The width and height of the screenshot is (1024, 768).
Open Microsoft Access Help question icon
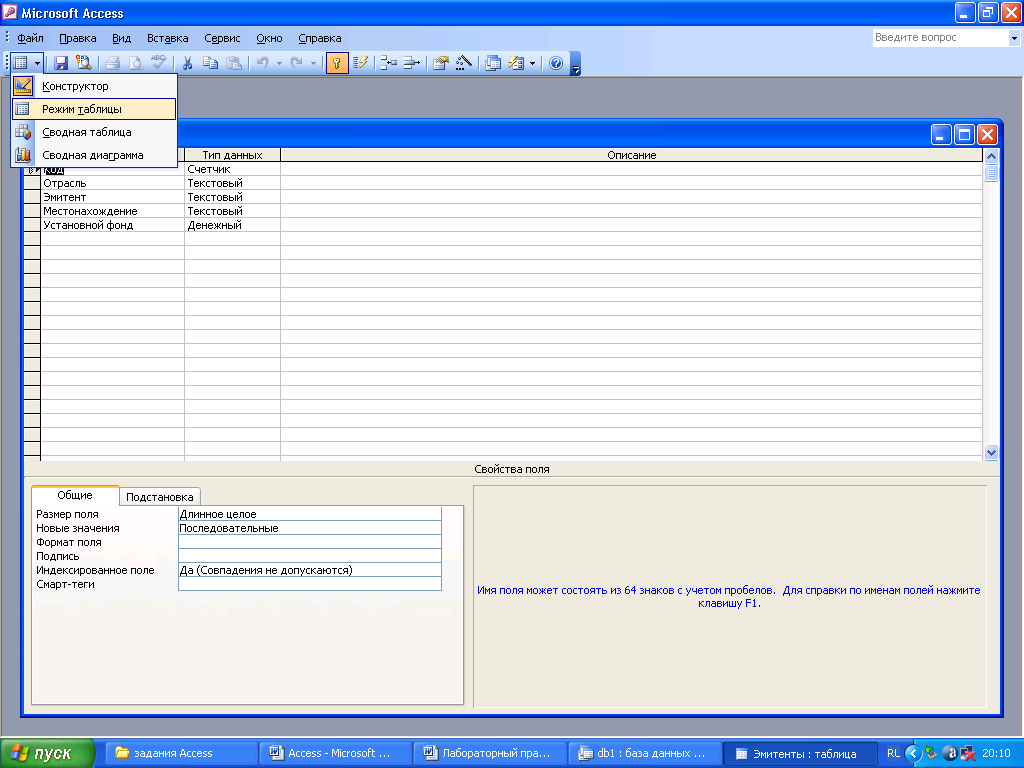click(x=556, y=63)
